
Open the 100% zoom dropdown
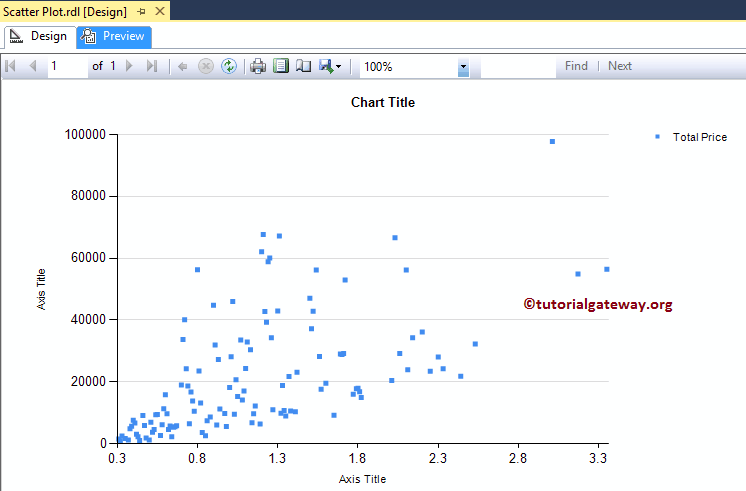coord(463,67)
